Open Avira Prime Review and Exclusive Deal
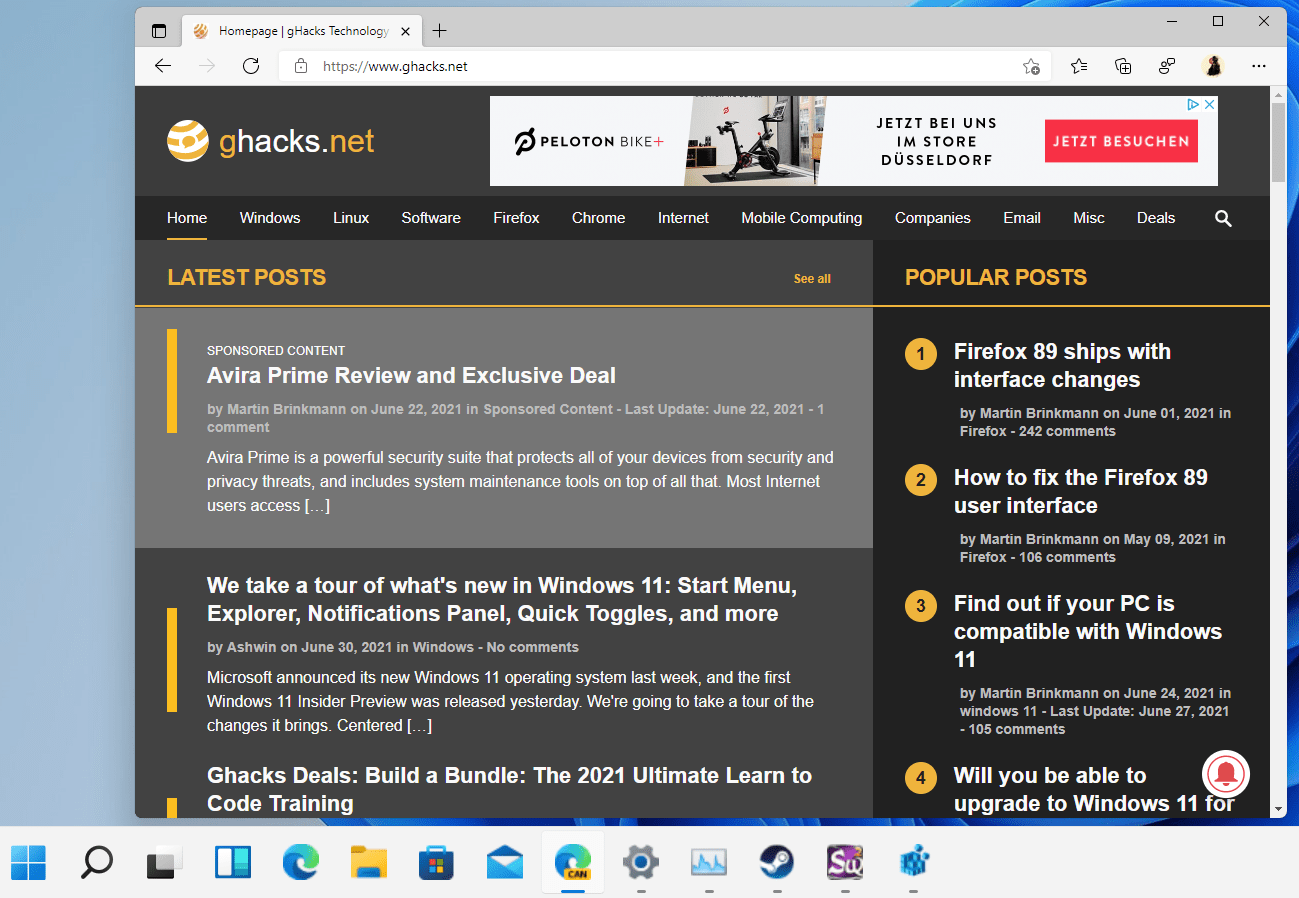This screenshot has width=1299, height=898. tap(411, 376)
